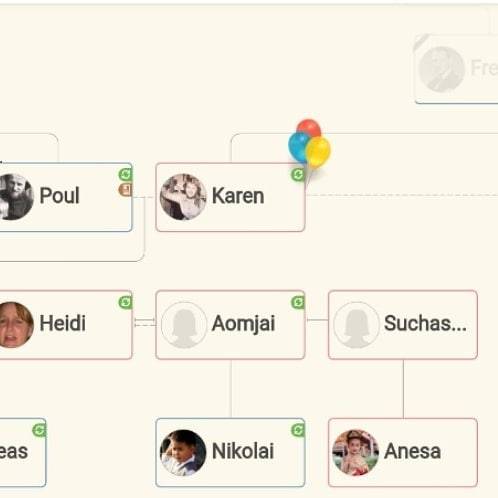
Task: Click the Anesa name label
Action: [x=412, y=451]
